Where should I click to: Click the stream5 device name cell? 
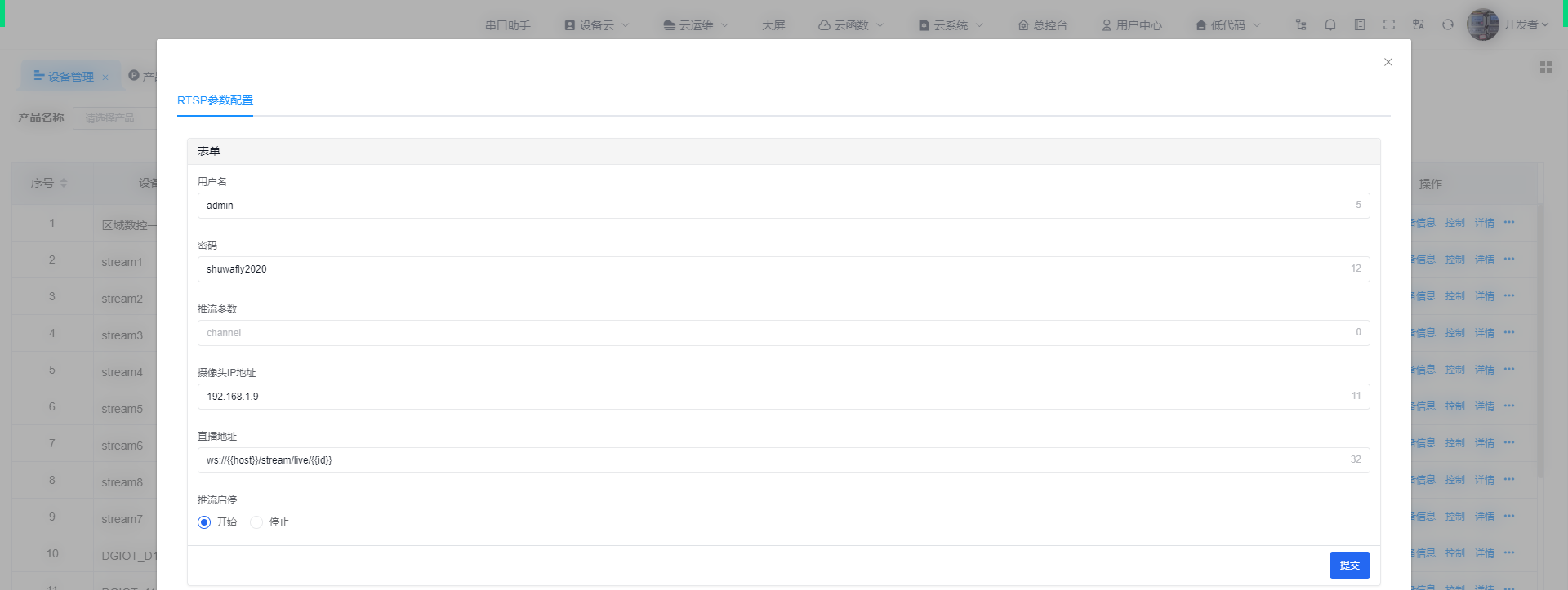(122, 409)
